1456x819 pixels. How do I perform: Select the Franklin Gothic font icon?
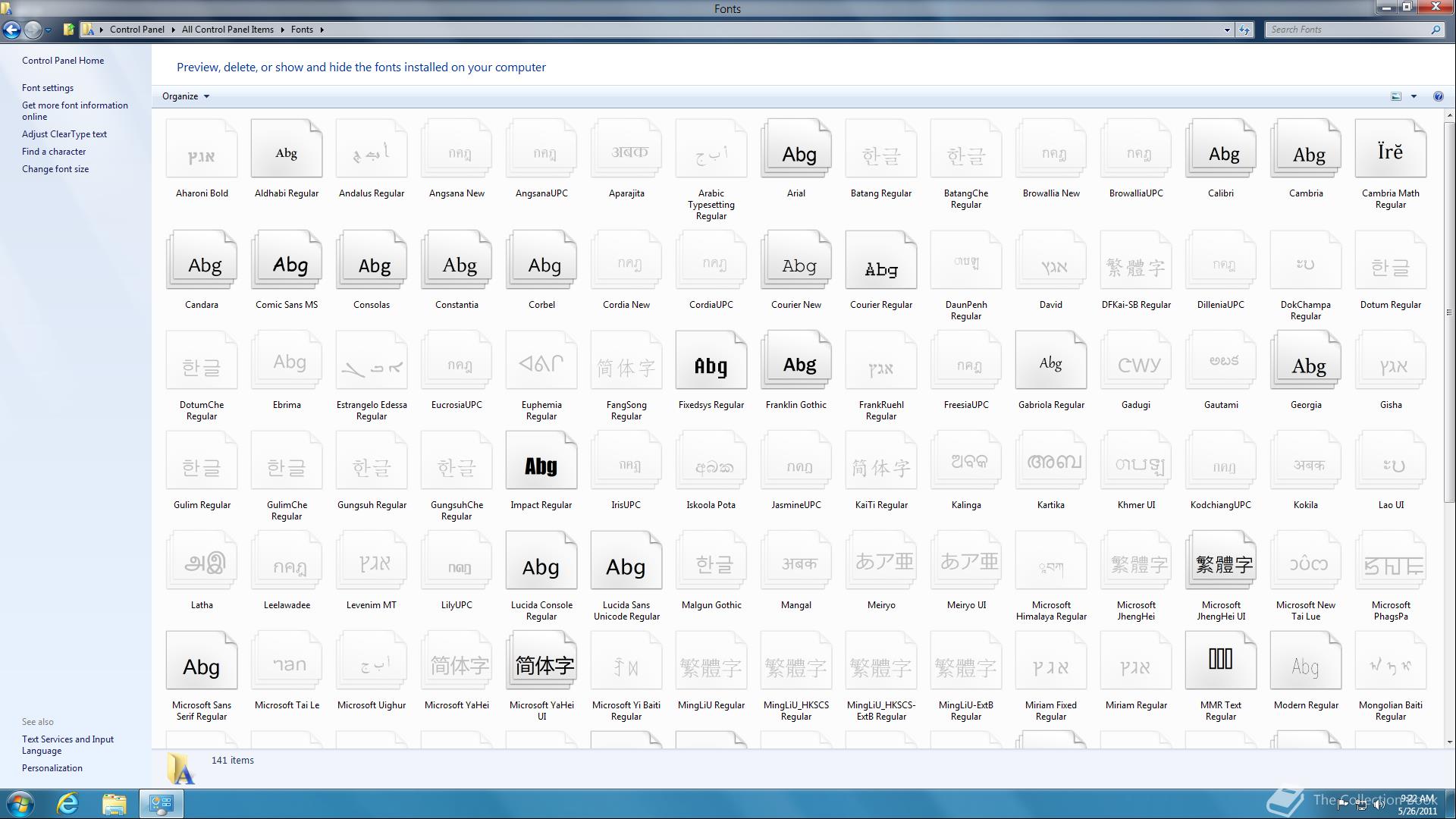click(796, 361)
